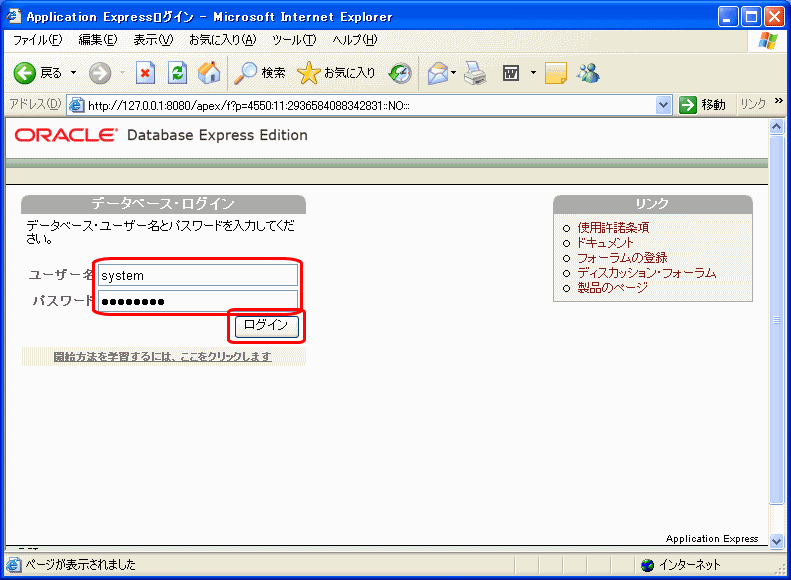The height and width of the screenshot is (580, 791).
Task: Open the Back history dropdown arrow
Action: point(73,73)
